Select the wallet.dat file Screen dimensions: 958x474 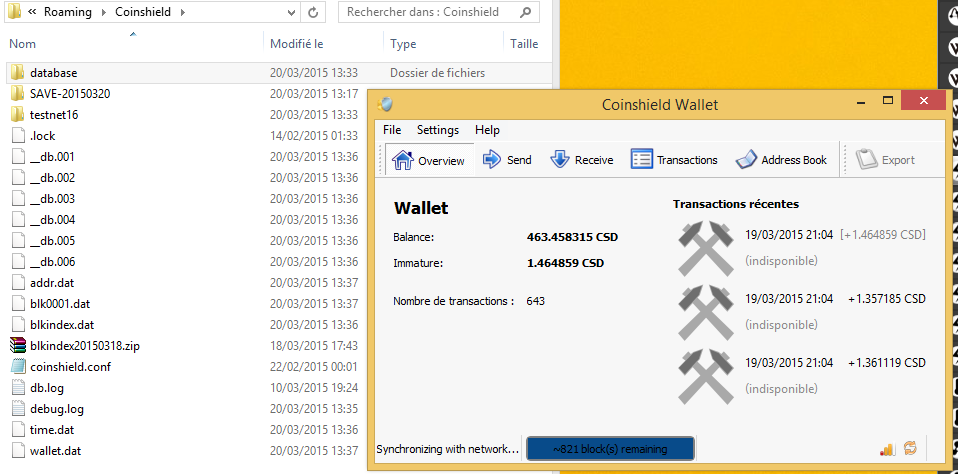[x=56, y=451]
